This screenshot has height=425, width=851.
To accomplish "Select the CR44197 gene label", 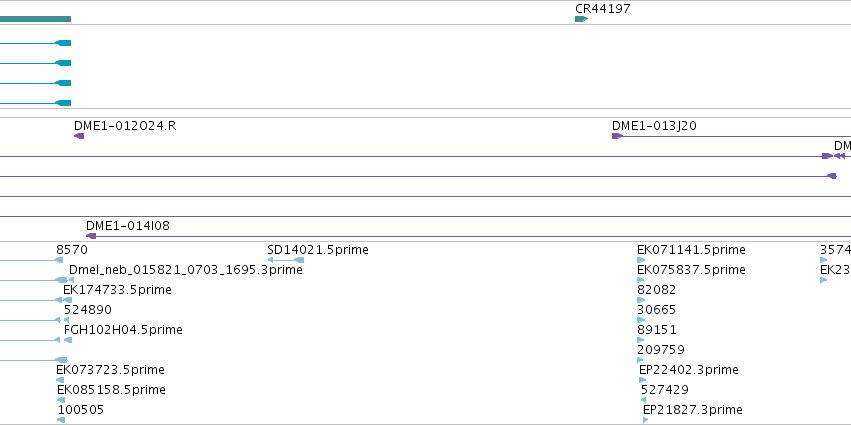I will (x=603, y=9).
